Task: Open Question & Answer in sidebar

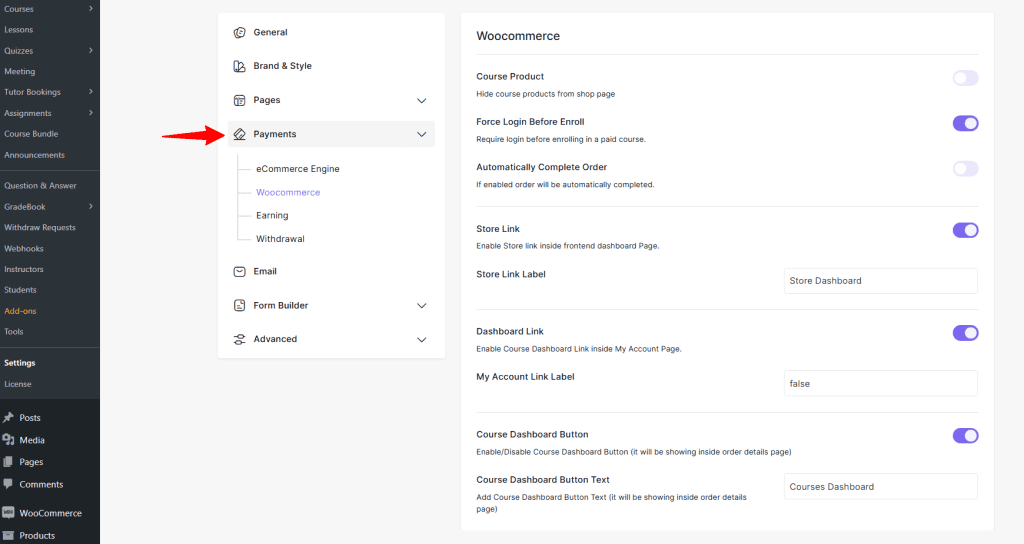Action: tap(40, 185)
